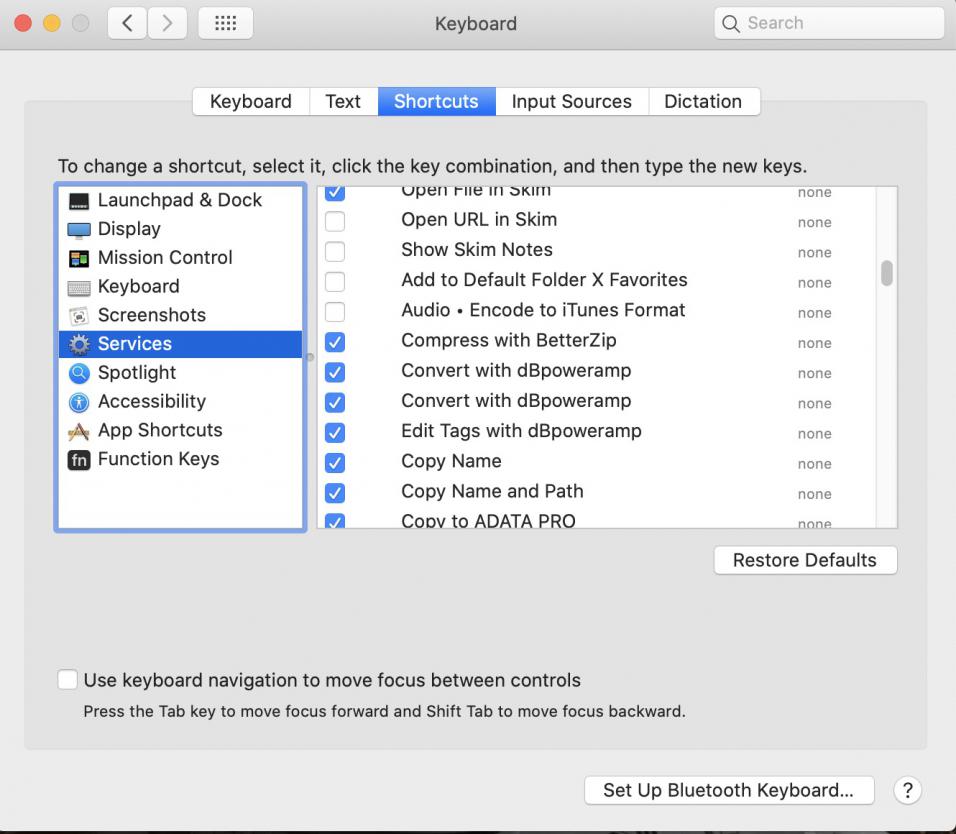956x834 pixels.
Task: Click the Launchpad & Dock icon
Action: 79,201
